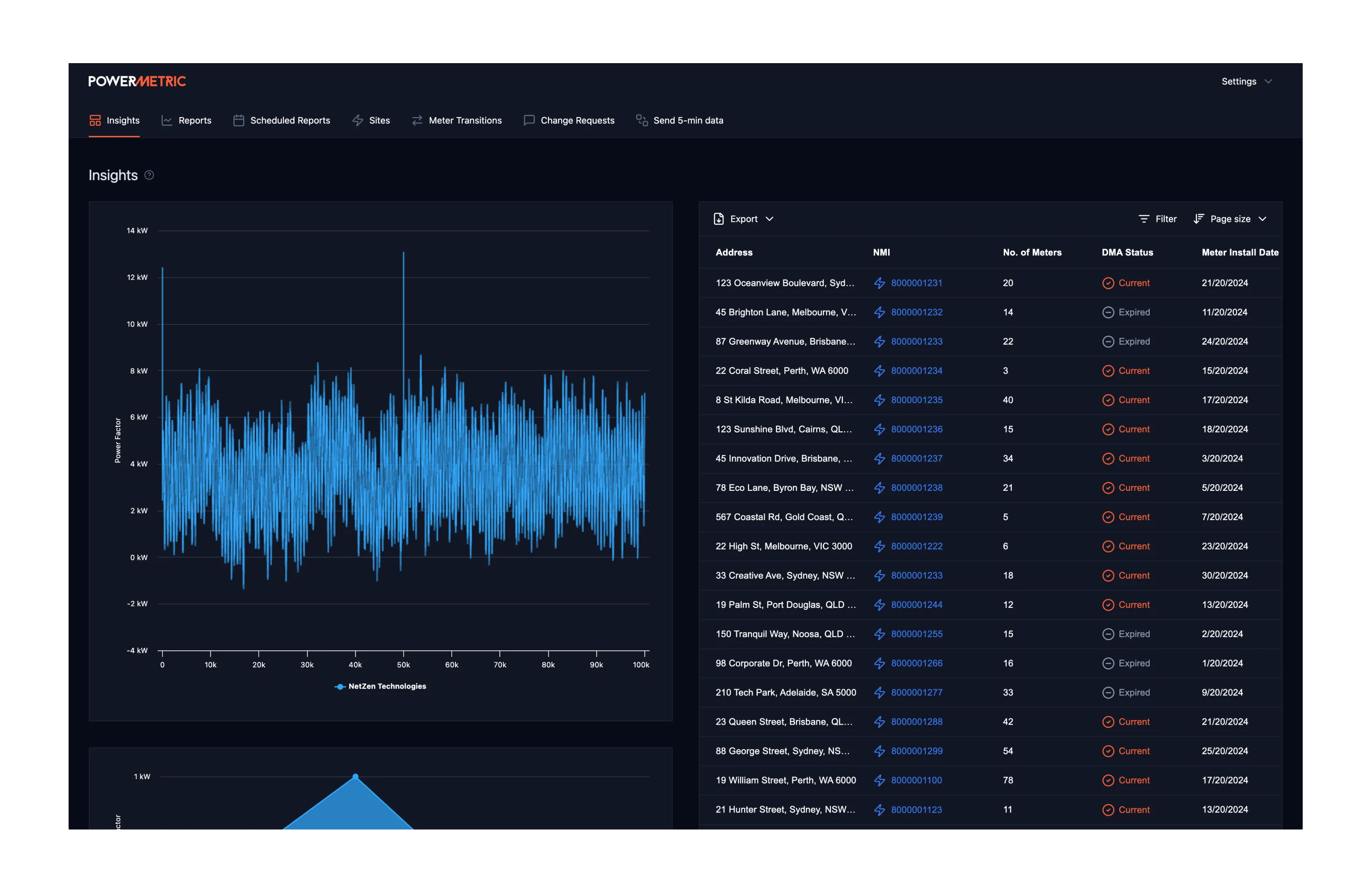Screen dimensions: 1372x892
Task: Go to the Scheduled Reports tab
Action: point(281,120)
